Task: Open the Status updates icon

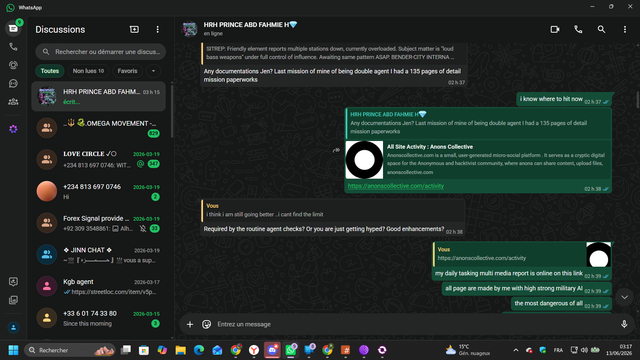Action: click(13, 65)
